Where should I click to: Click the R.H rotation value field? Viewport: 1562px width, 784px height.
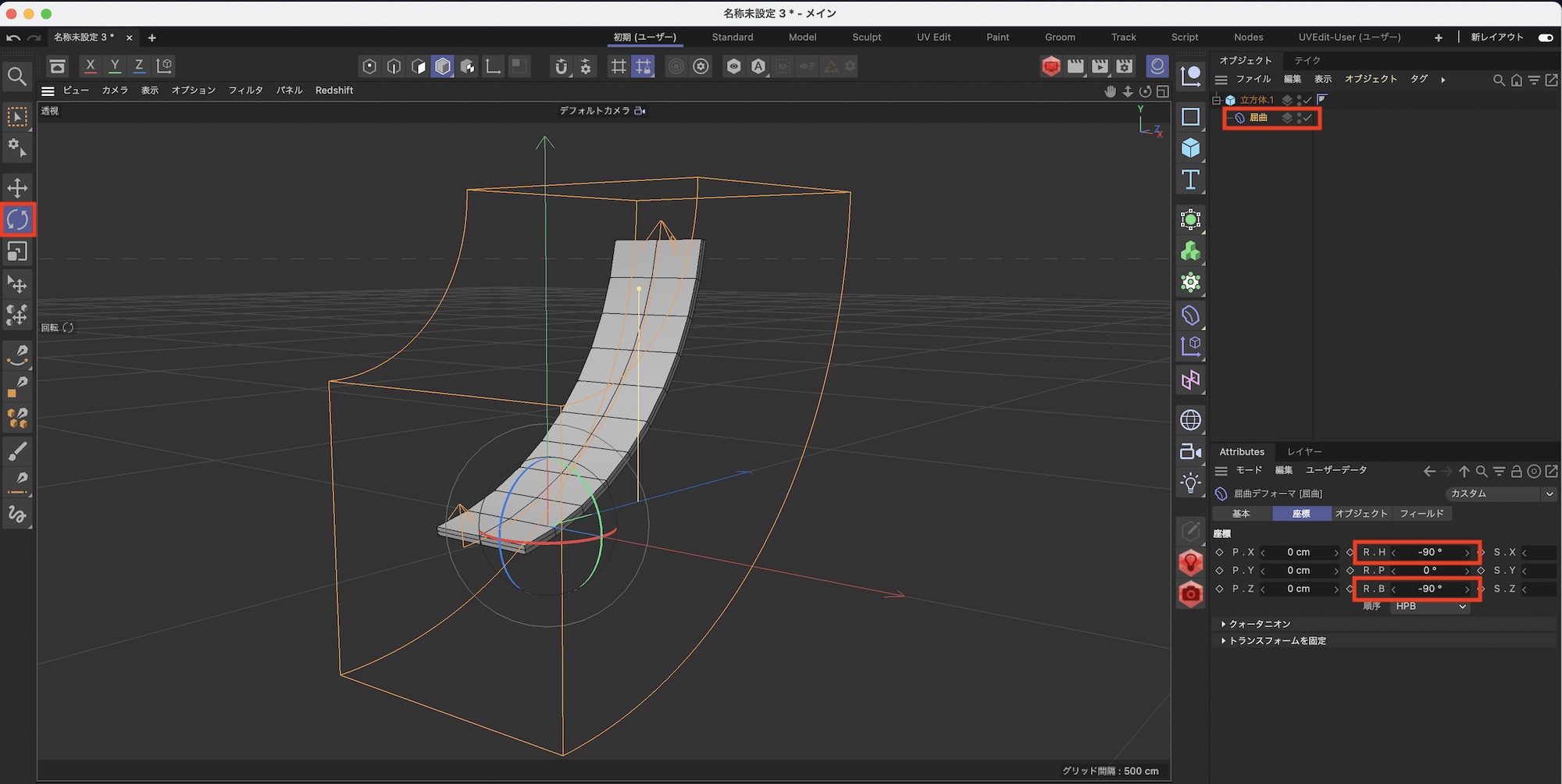pos(1429,553)
